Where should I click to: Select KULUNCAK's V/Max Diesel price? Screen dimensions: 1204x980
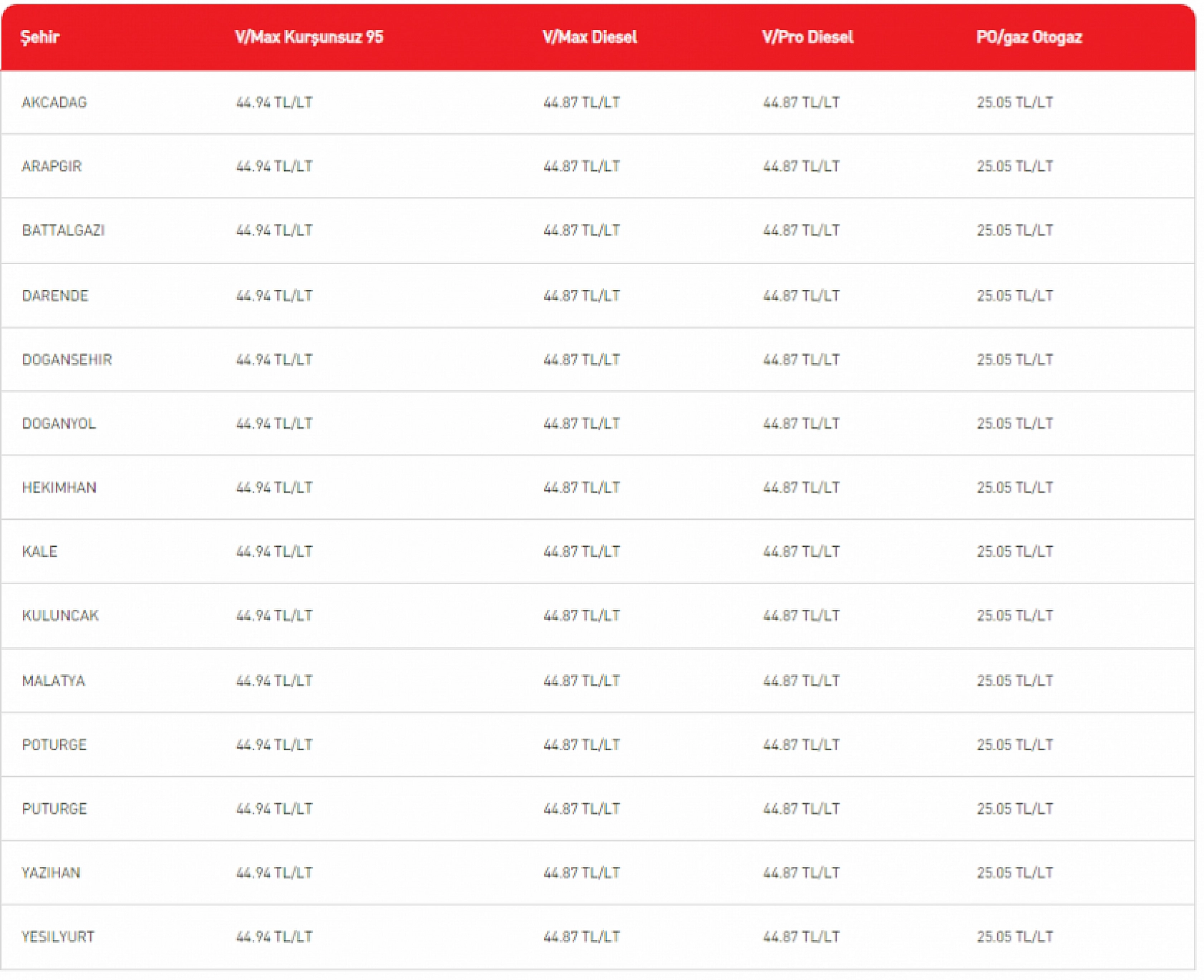[581, 616]
